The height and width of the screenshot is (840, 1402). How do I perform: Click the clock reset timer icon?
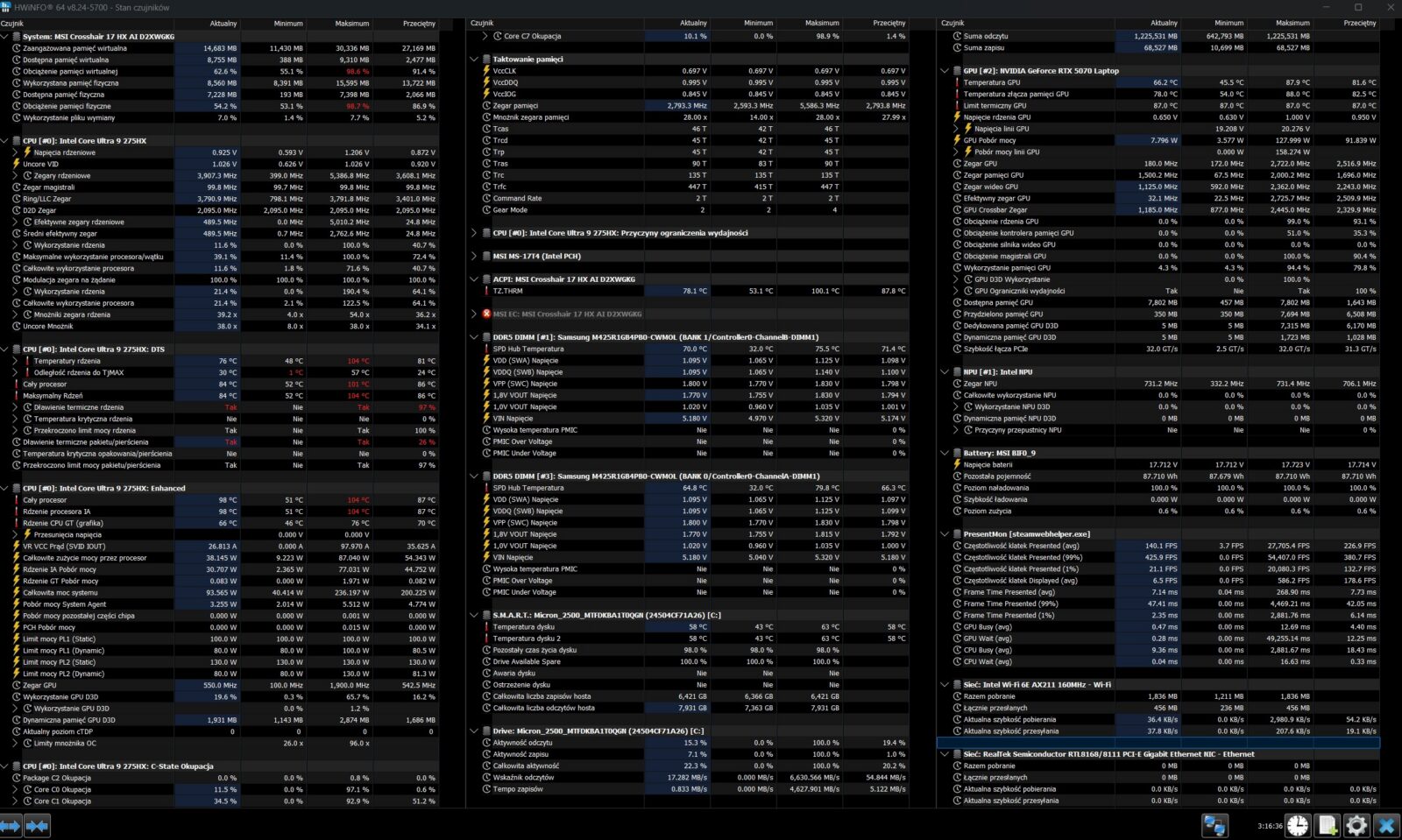point(1298,826)
